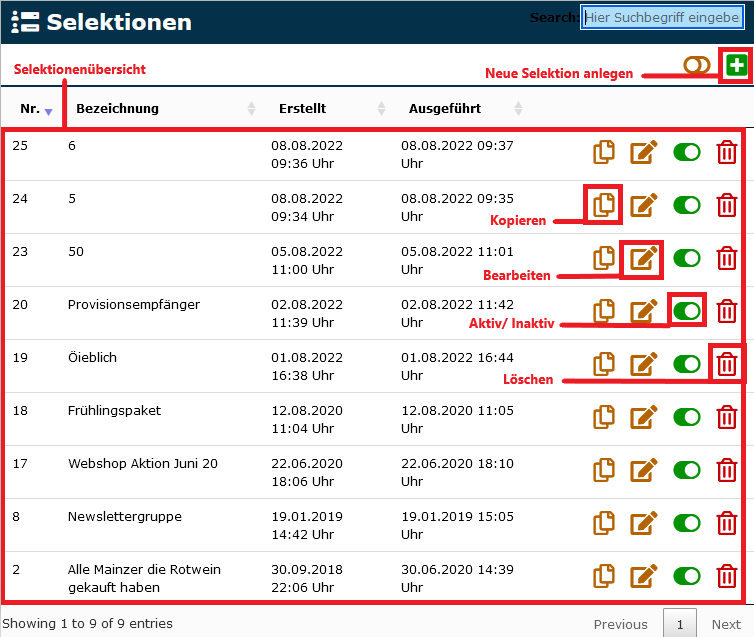Viewport: 754px width, 637px height.
Task: Focus the search field at top
Action: [x=662, y=17]
